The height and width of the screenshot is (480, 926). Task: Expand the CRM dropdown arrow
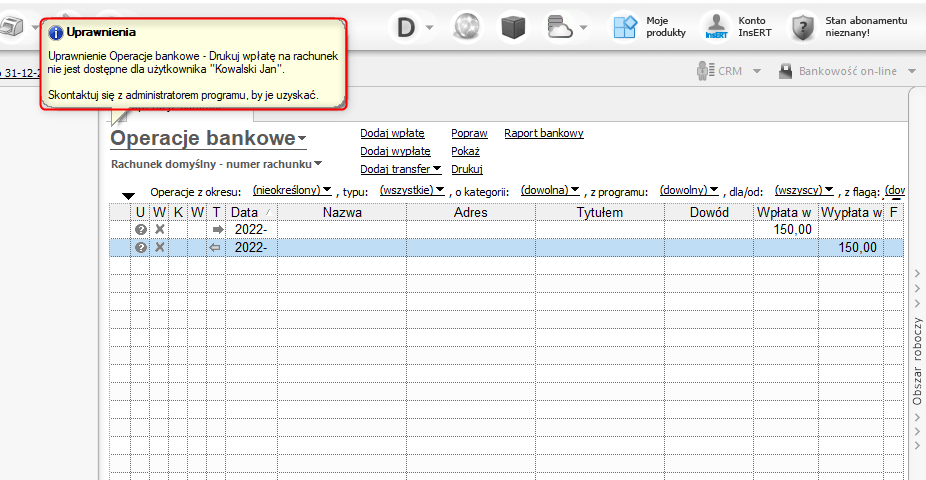coord(757,71)
